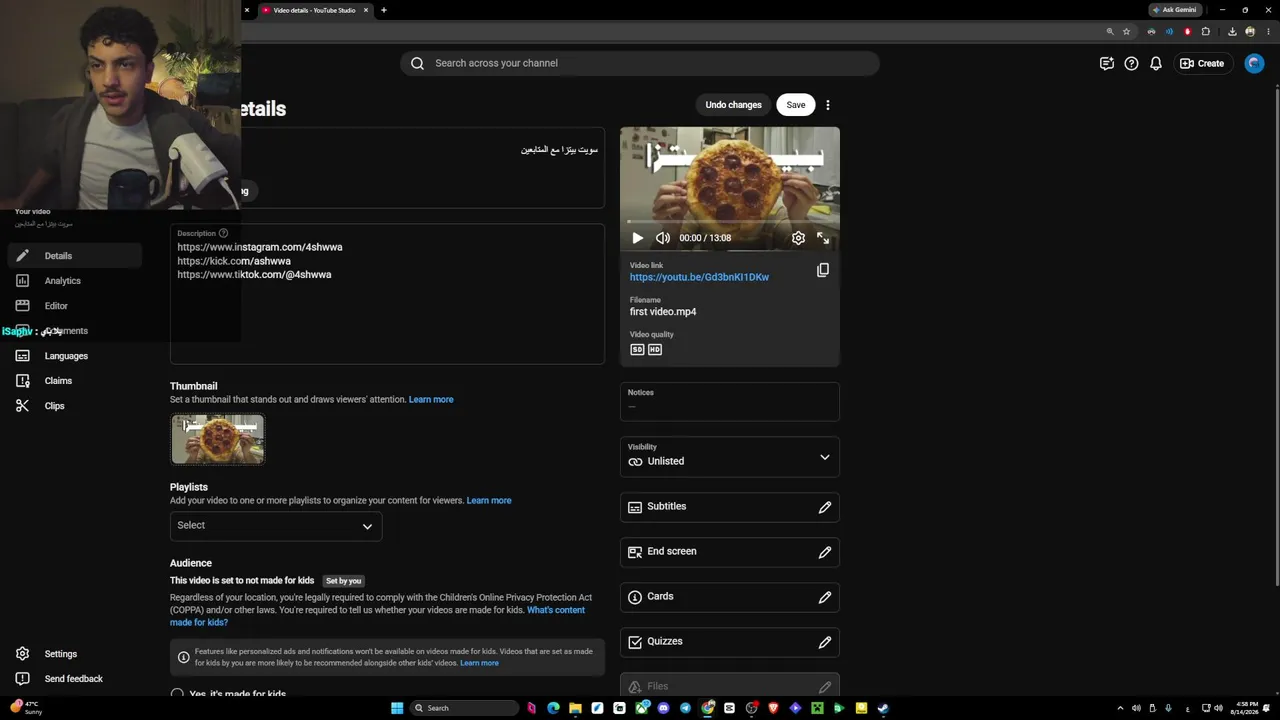Click the Claims icon in sidebar

click(x=22, y=381)
